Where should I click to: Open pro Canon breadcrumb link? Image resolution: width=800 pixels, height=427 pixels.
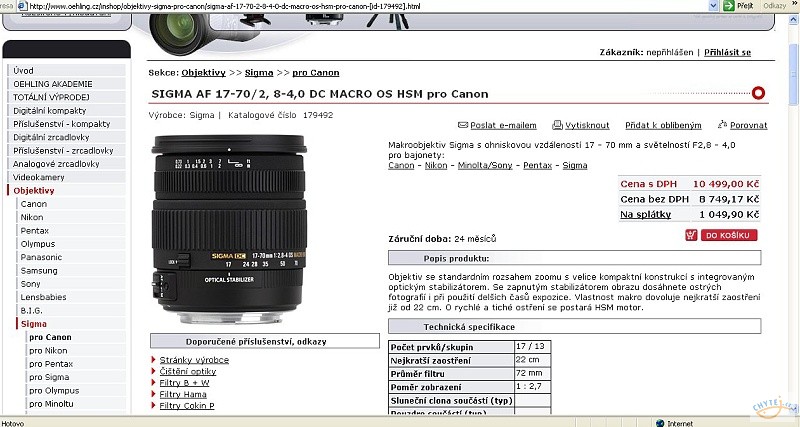[x=316, y=72]
